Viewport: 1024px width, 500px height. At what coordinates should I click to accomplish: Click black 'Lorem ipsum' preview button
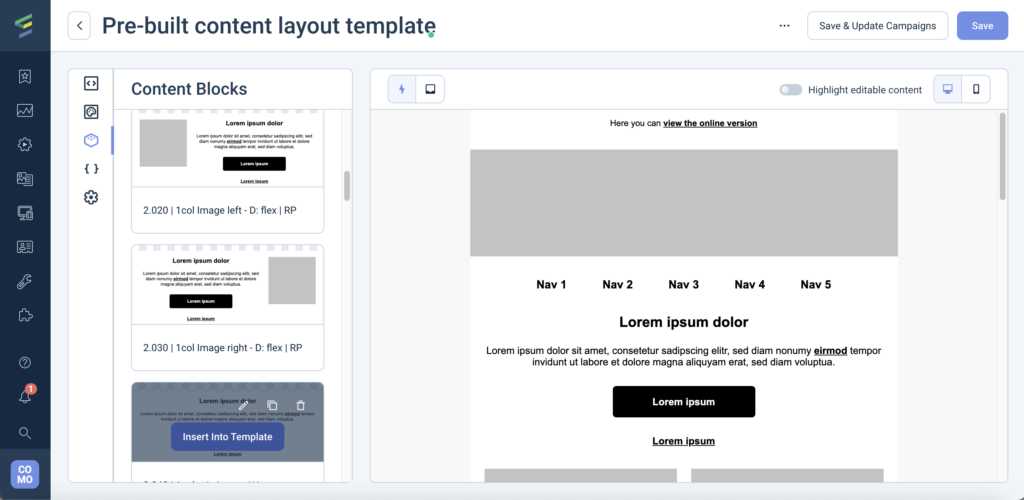coord(684,401)
